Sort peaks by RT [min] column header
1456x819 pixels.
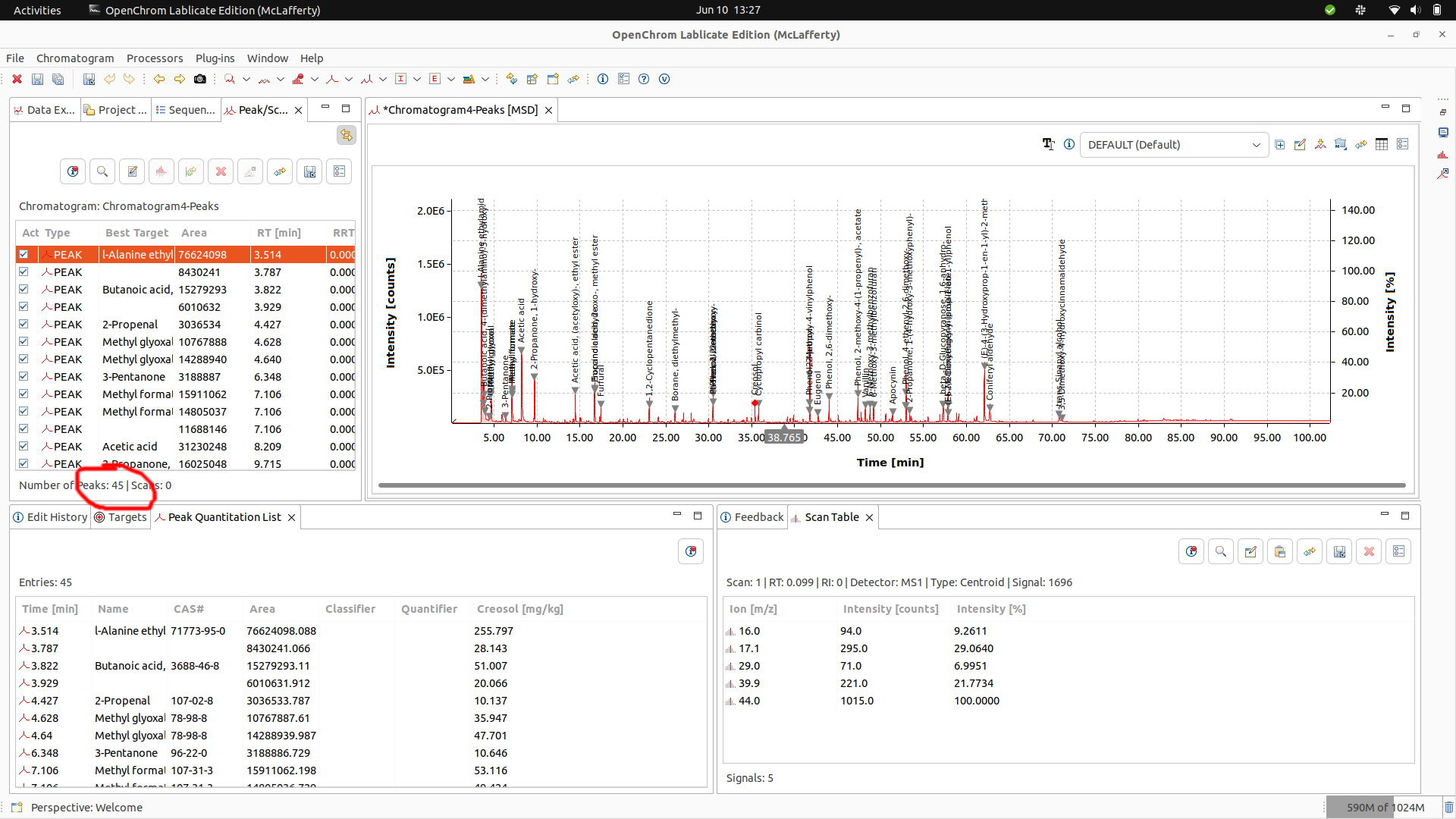coord(279,233)
